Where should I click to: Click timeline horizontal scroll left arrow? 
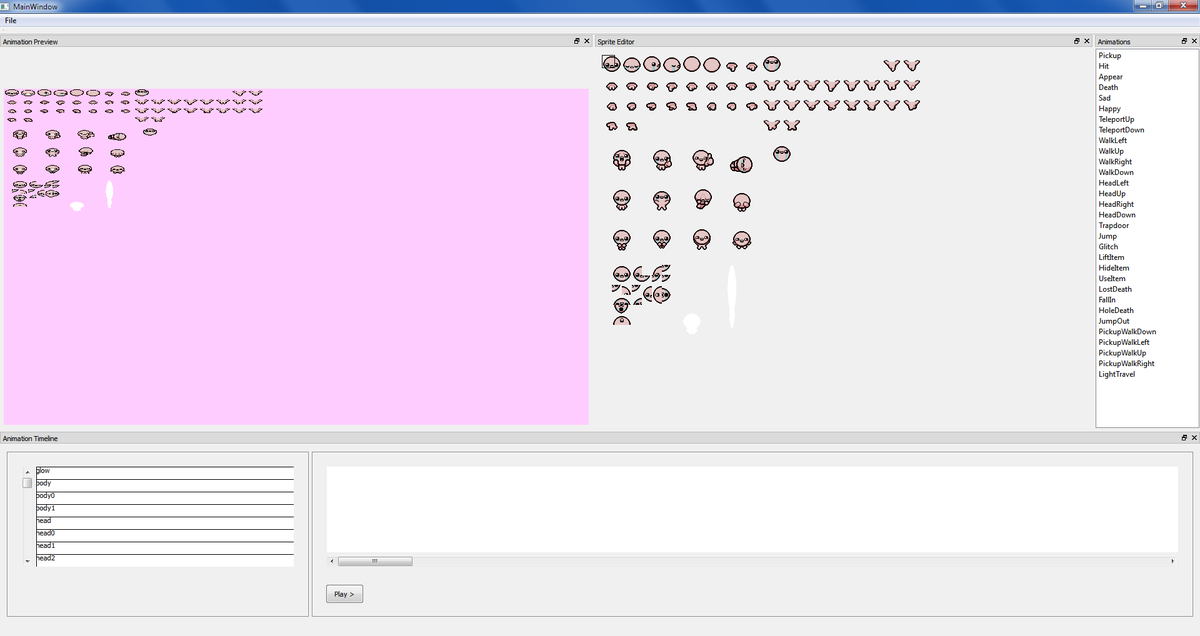331,561
